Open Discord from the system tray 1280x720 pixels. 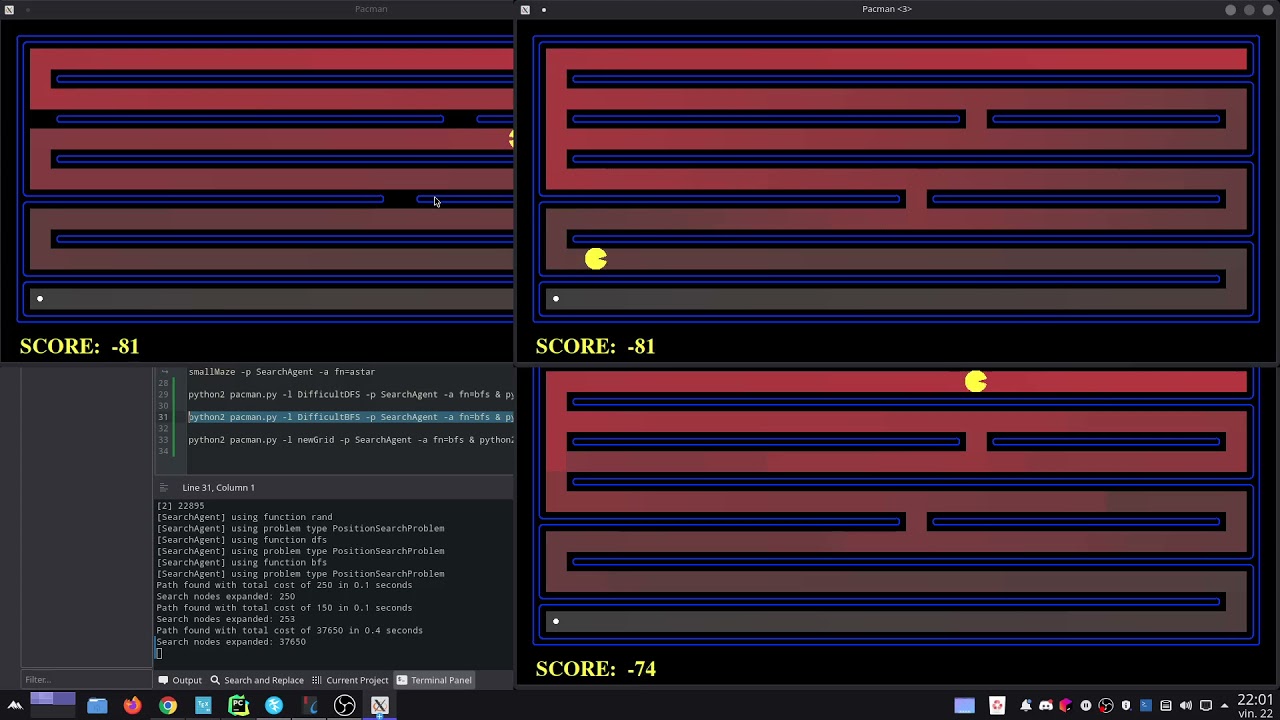[x=1046, y=705]
